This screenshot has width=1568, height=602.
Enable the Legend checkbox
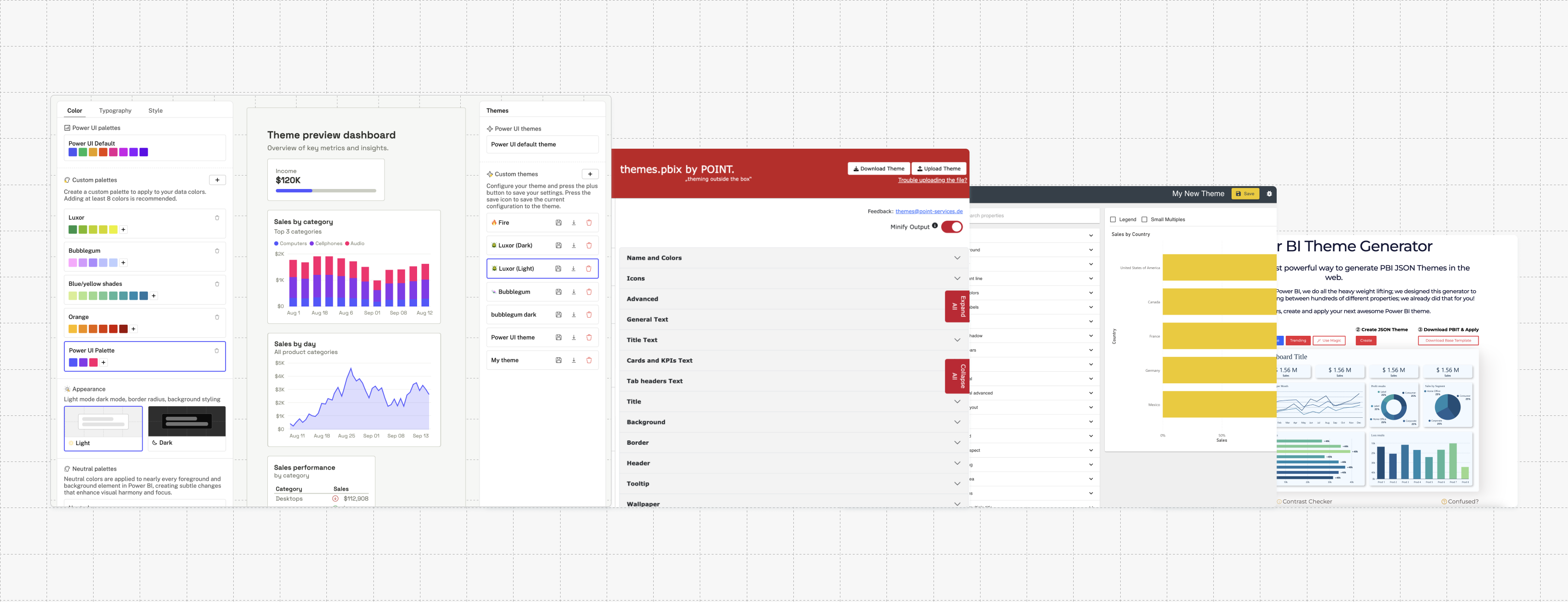pos(1113,219)
